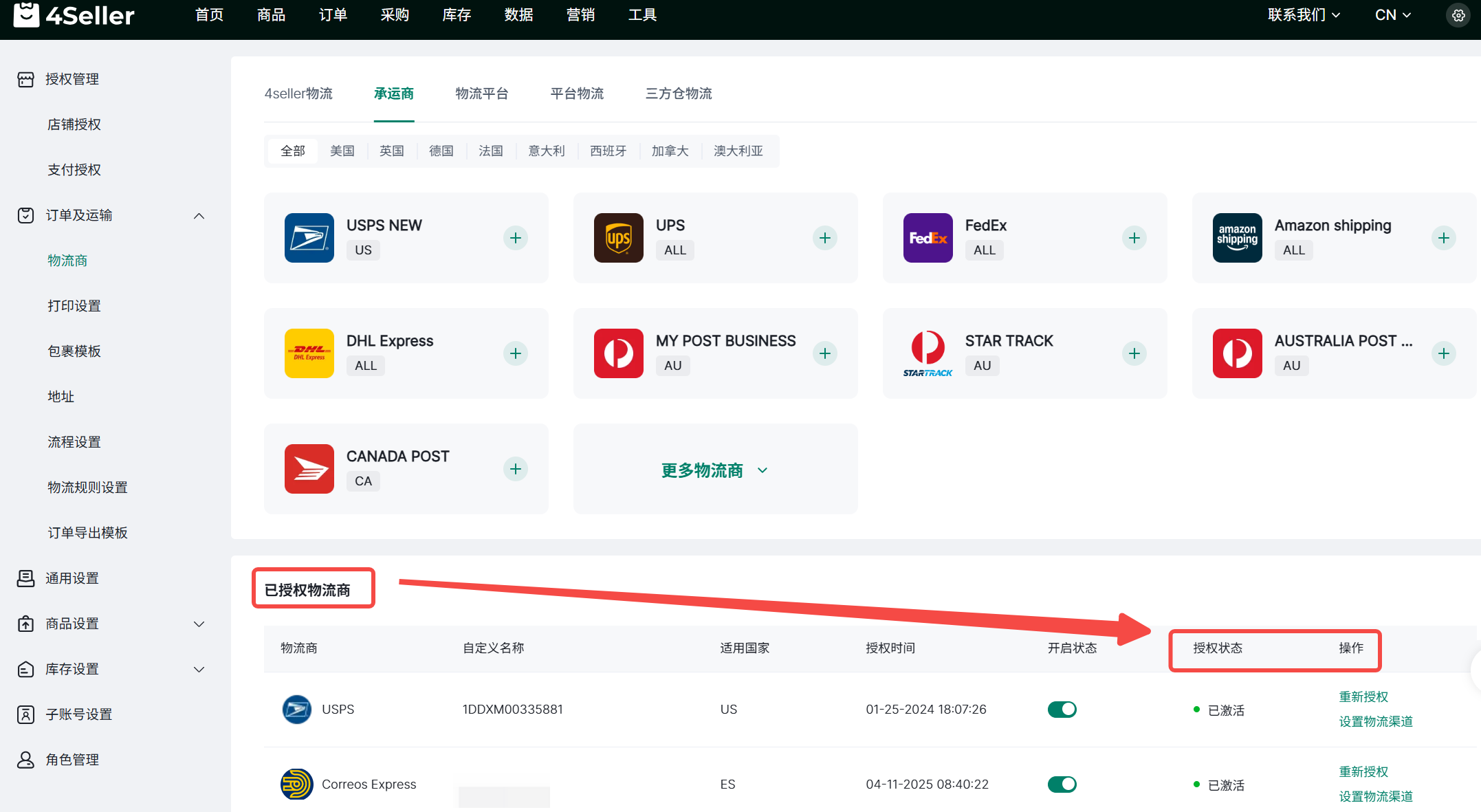Click the FedEx add plus icon
Image resolution: width=1481 pixels, height=812 pixels.
[x=1134, y=238]
